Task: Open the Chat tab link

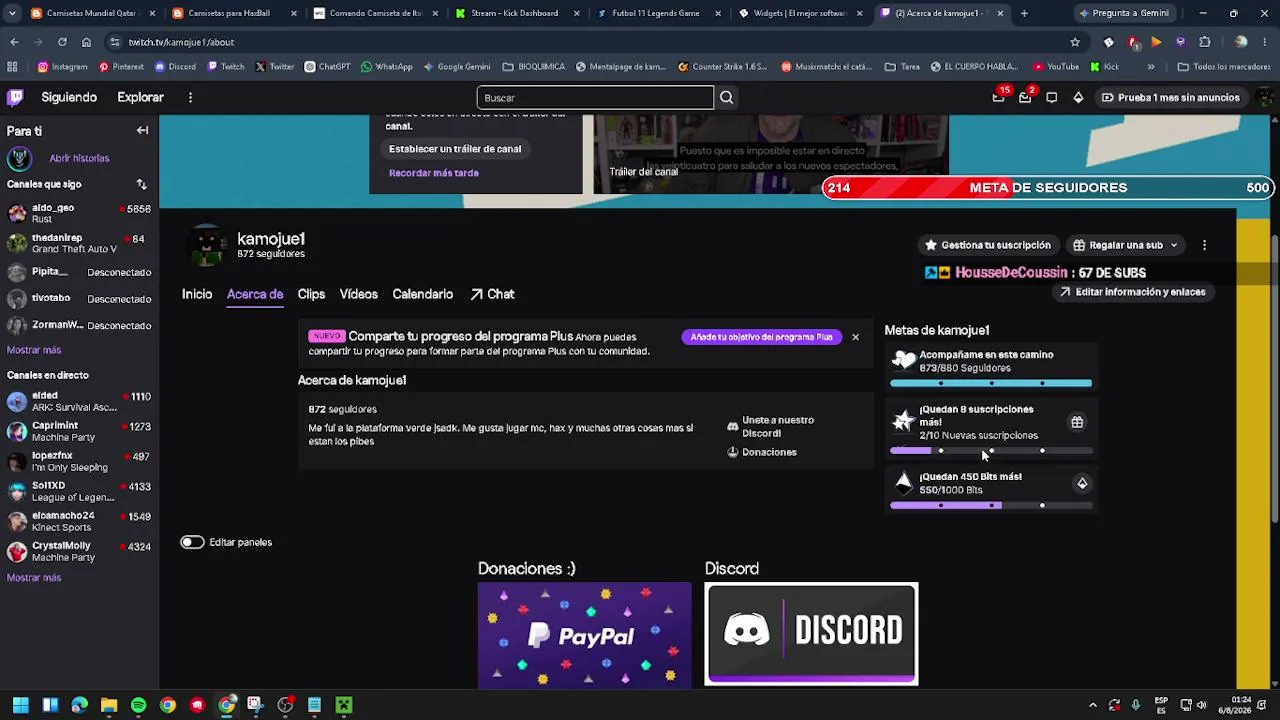Action: point(492,294)
